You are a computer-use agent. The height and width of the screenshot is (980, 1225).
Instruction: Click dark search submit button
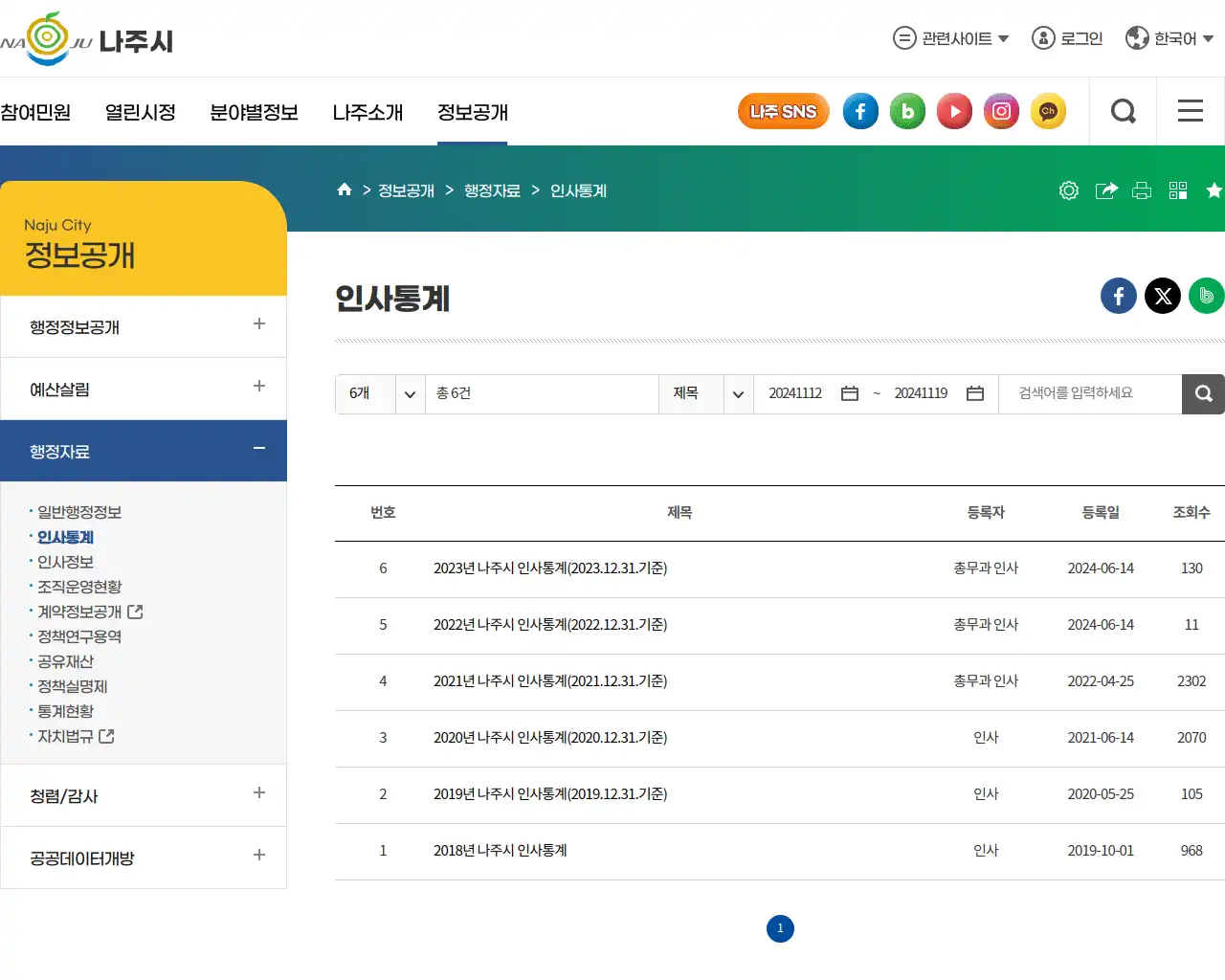pos(1203,393)
